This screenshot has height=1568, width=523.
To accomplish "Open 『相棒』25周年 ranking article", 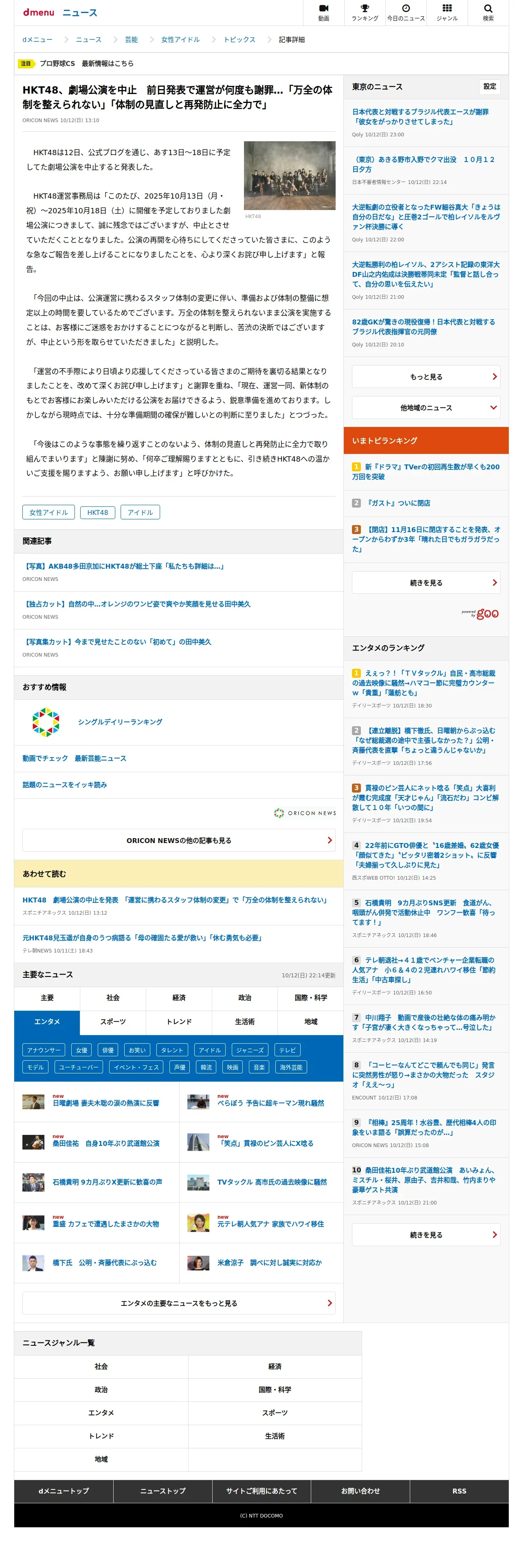I will click(424, 1127).
